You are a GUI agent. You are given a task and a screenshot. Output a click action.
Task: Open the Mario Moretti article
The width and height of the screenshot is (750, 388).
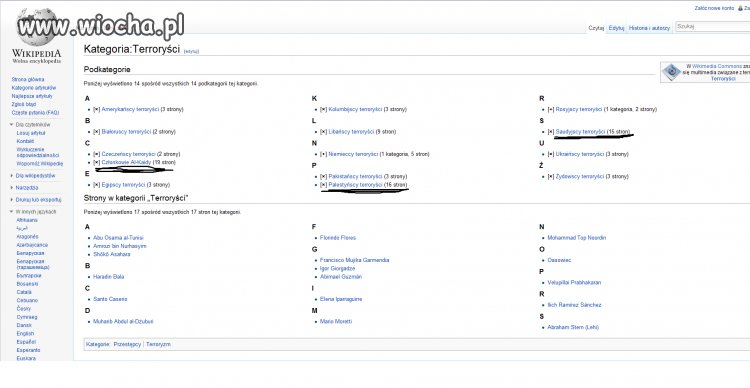point(336,322)
